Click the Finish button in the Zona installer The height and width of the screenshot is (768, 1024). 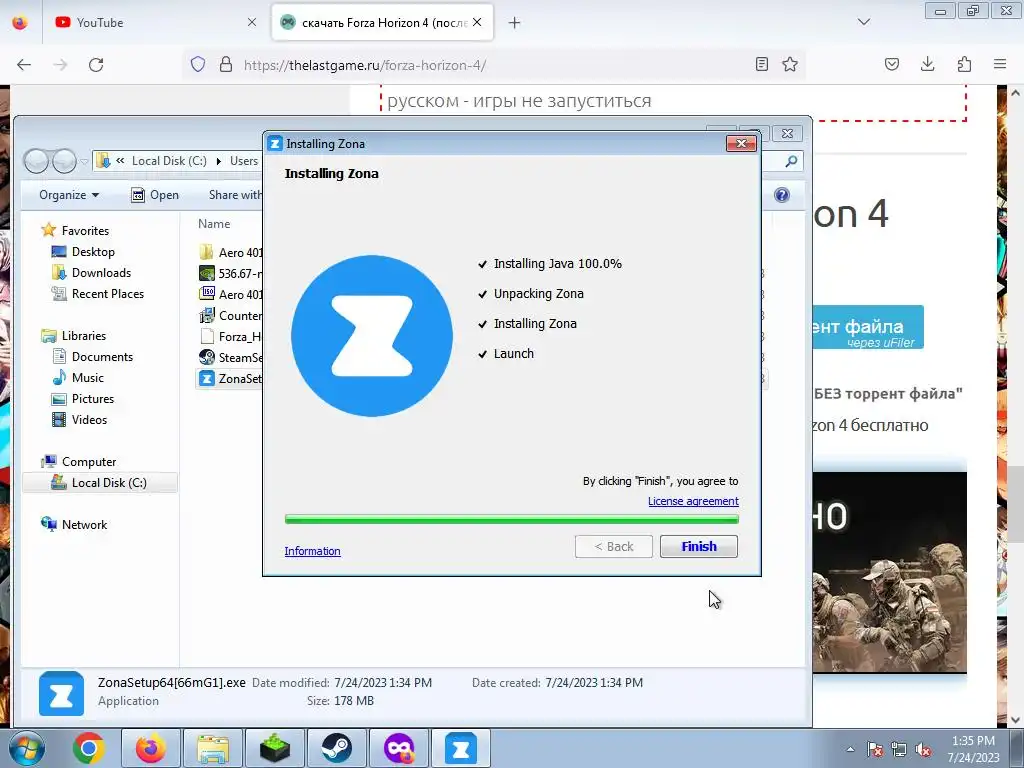coord(699,547)
